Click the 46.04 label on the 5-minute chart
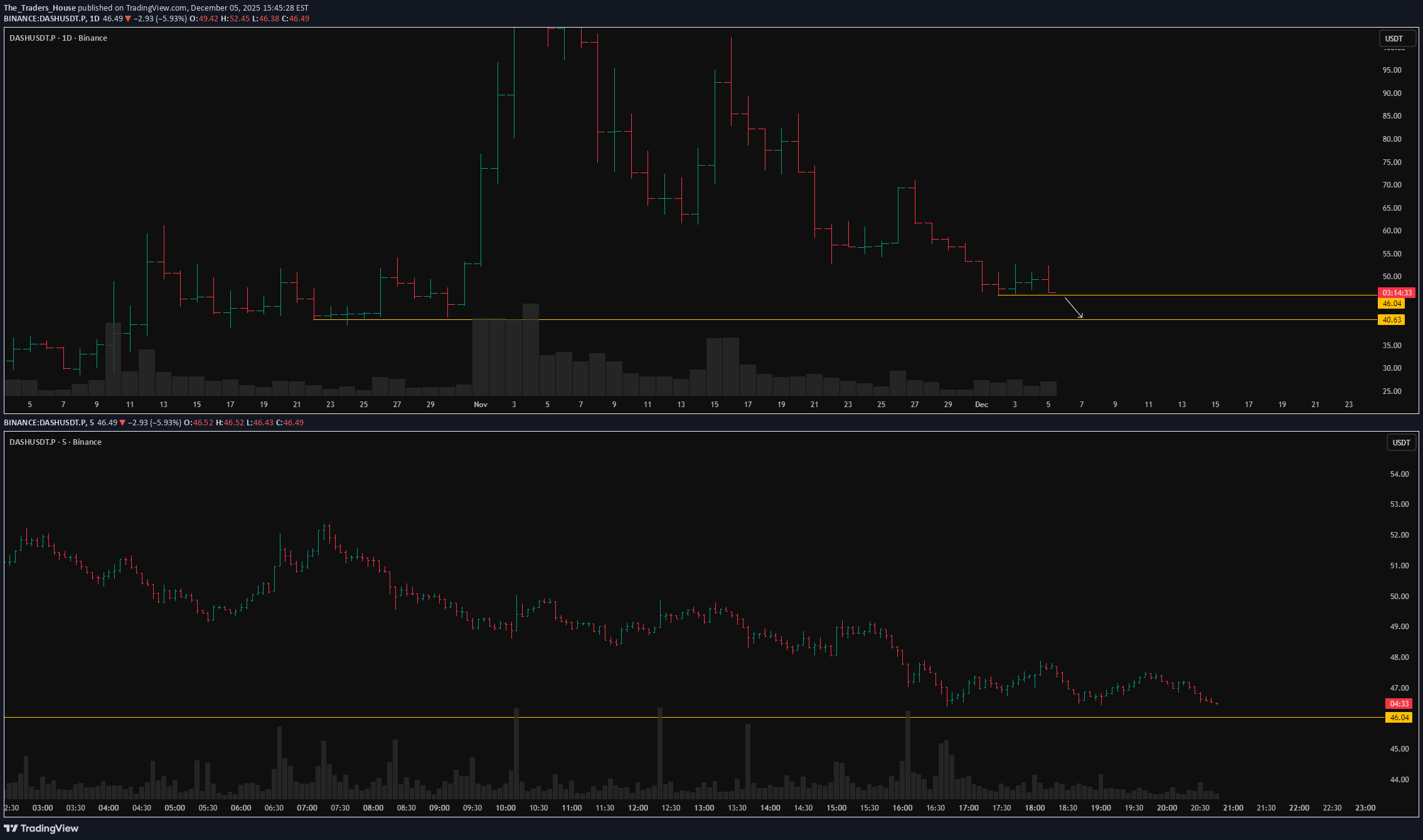This screenshot has height=840, width=1423. 1399,718
